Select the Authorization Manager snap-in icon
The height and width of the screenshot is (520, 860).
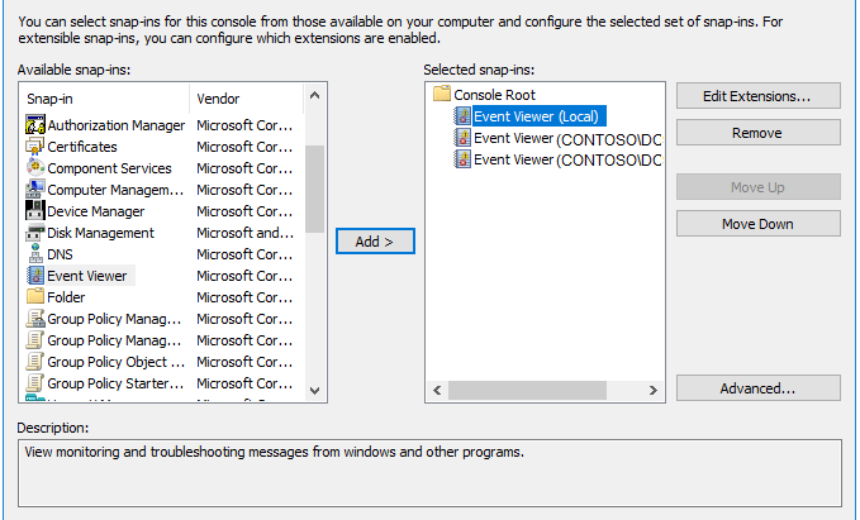pyautogui.click(x=35, y=125)
